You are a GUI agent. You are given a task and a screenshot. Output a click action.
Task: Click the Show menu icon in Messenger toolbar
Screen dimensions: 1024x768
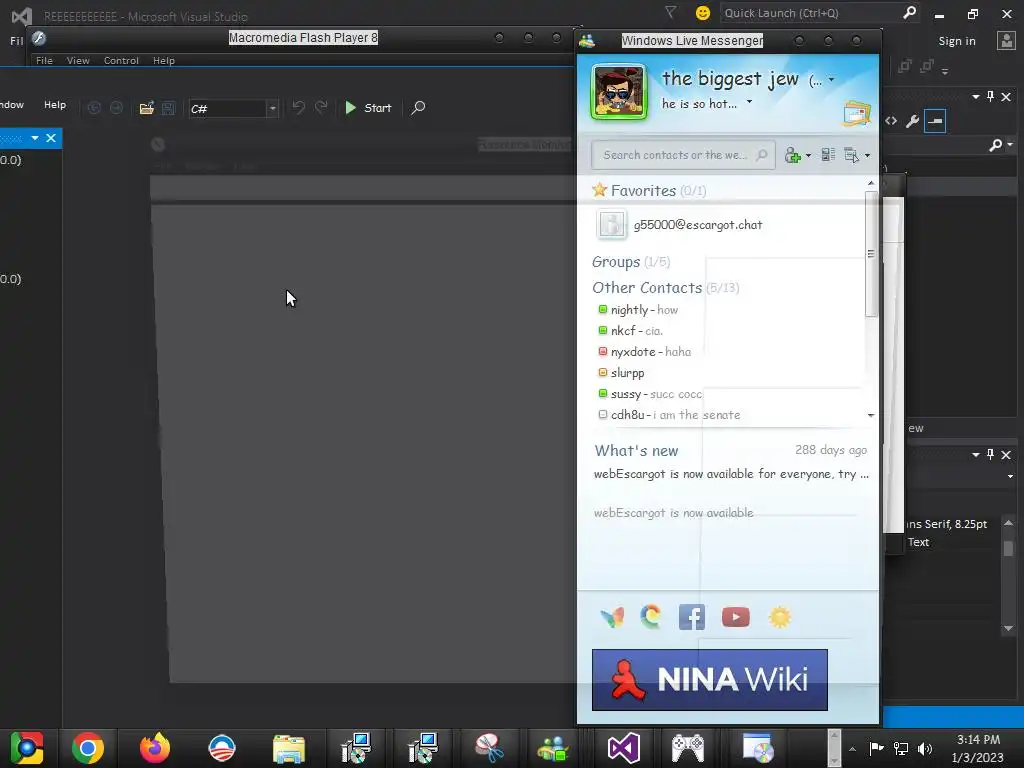852,155
